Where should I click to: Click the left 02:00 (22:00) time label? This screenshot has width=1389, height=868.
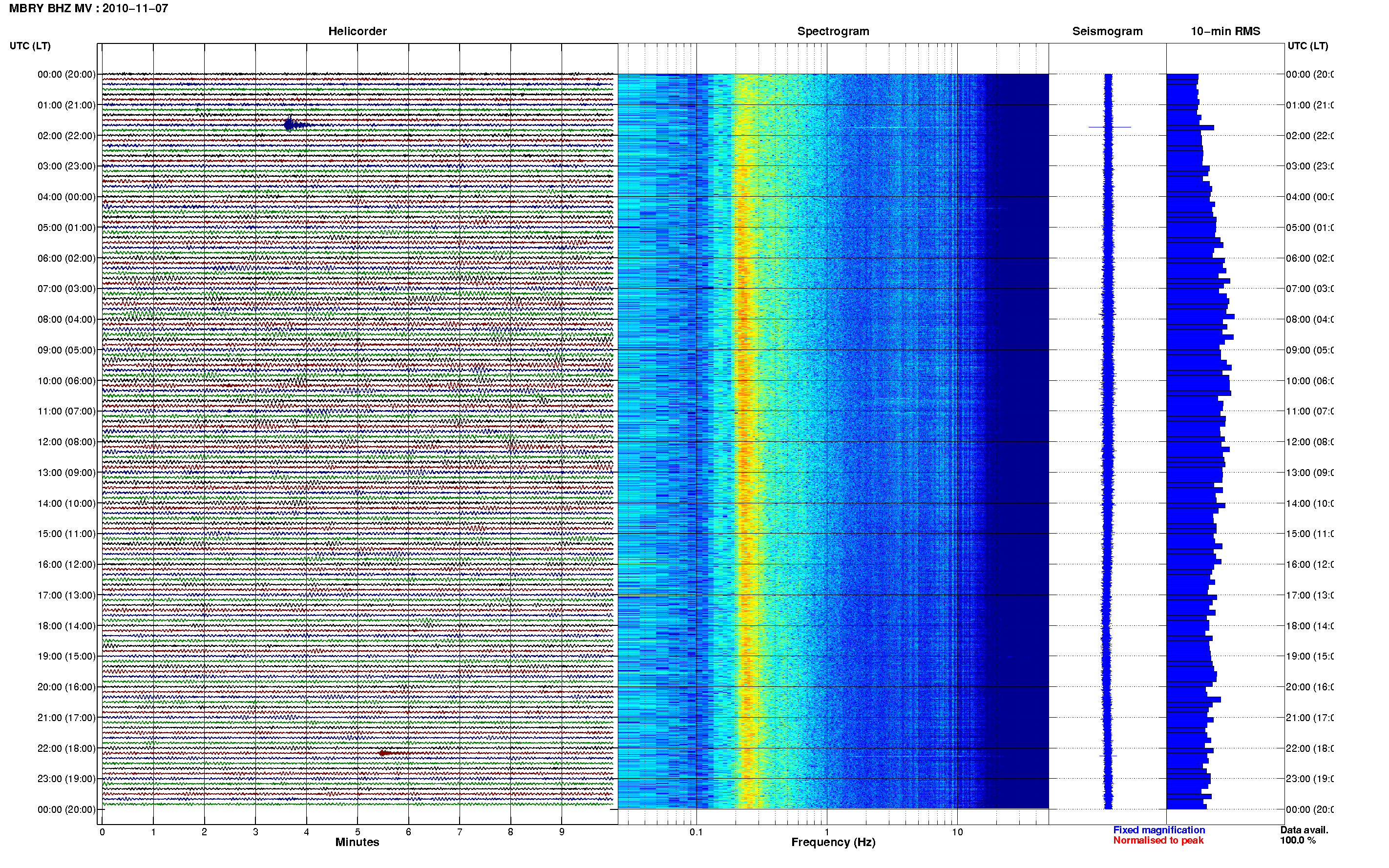coord(66,136)
